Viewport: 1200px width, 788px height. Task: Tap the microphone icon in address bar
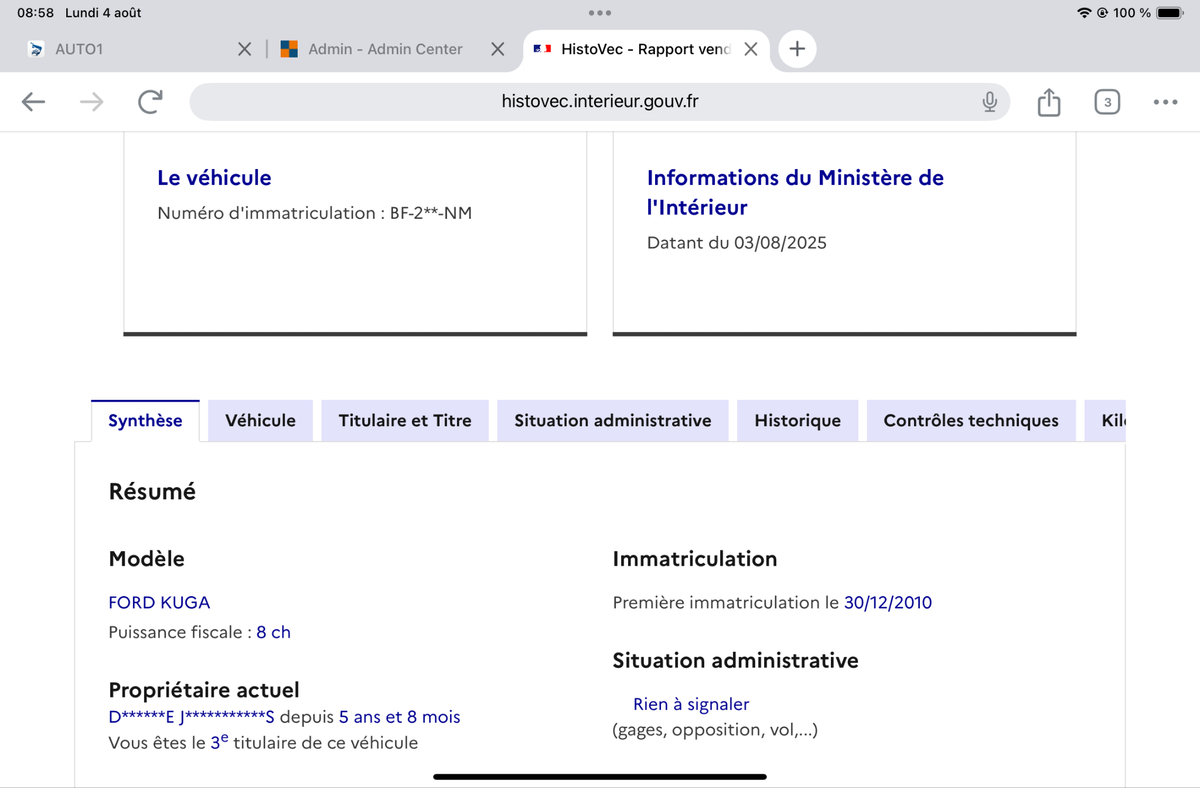click(989, 101)
